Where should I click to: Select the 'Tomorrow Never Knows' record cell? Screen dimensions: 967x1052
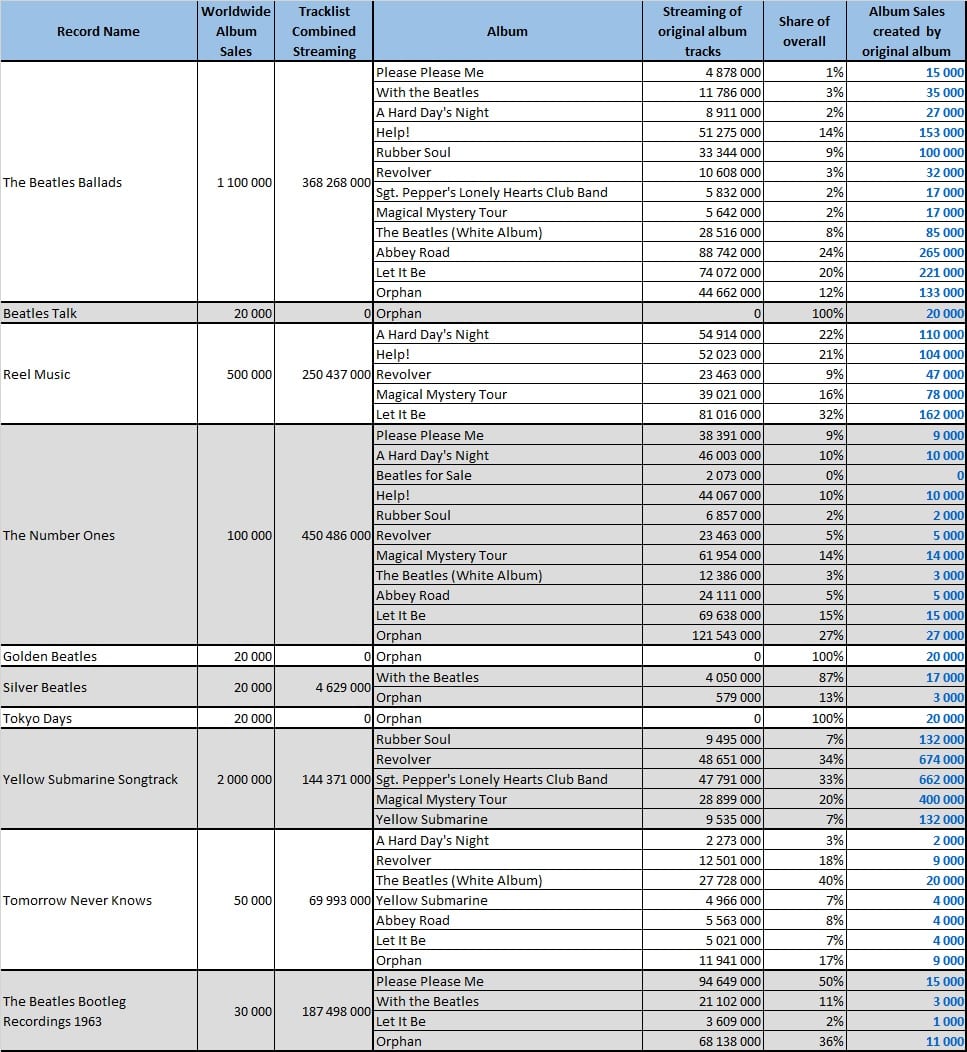click(x=99, y=900)
